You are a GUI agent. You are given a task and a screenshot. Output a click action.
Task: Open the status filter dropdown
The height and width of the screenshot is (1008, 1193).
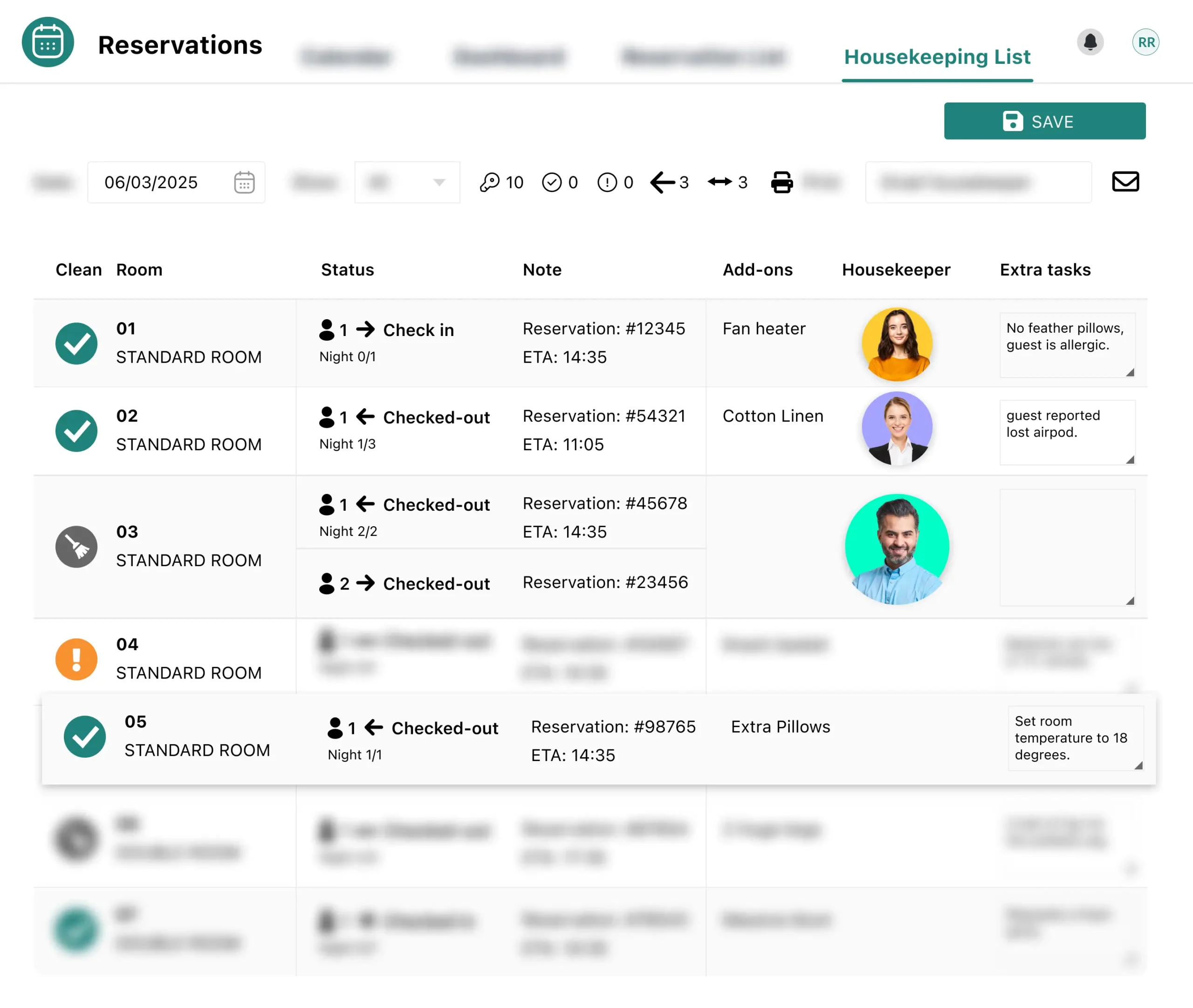tap(407, 182)
